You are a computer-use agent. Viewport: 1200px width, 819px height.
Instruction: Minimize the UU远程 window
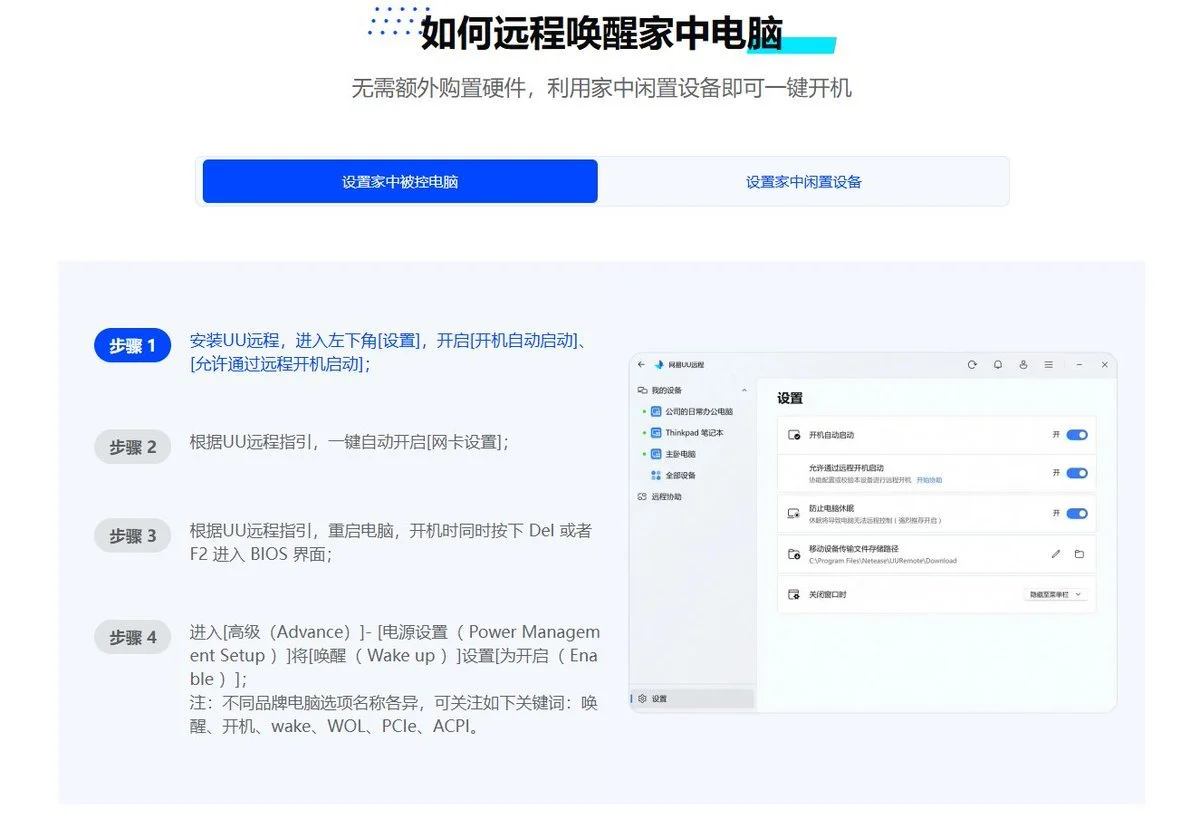click(x=1079, y=365)
